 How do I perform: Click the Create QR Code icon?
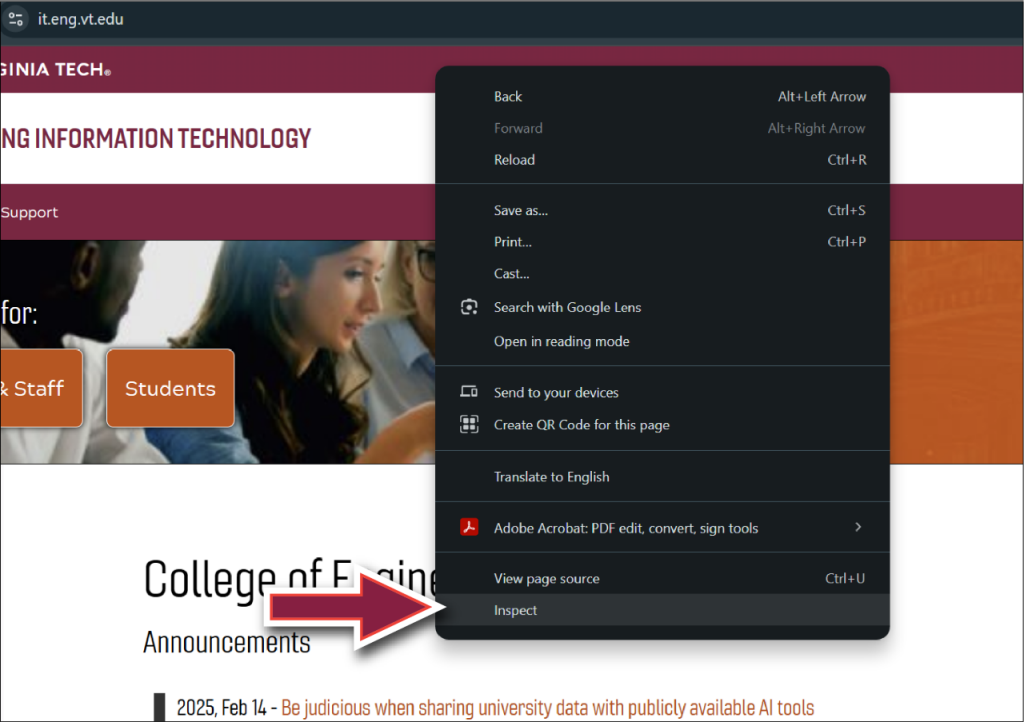[469, 424]
